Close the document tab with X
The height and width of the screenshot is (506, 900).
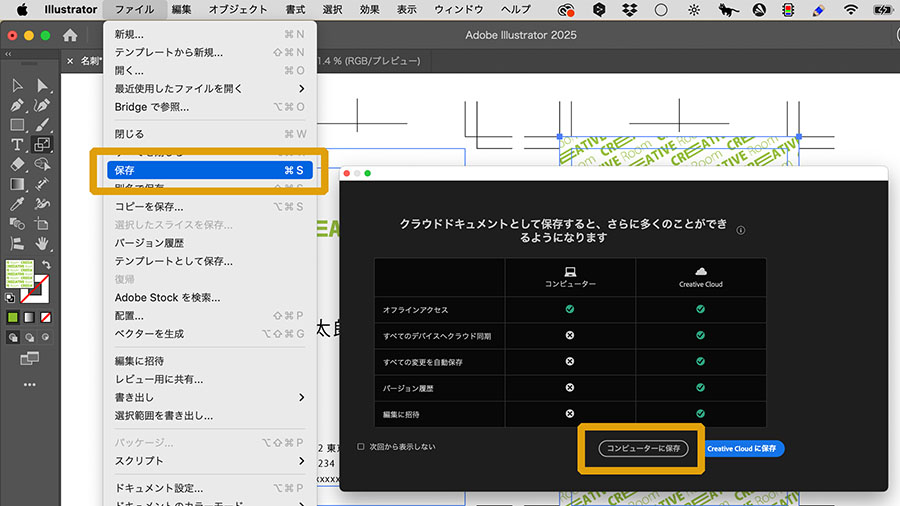[x=70, y=61]
